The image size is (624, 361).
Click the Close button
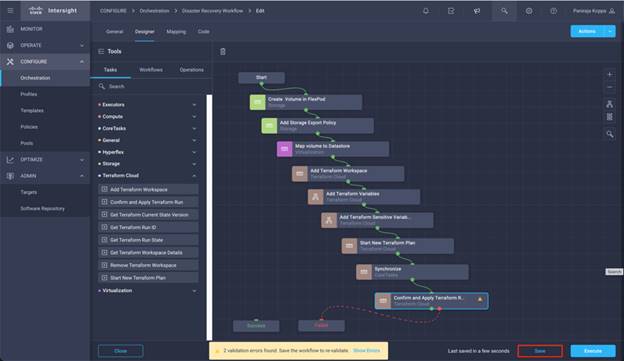click(x=121, y=351)
